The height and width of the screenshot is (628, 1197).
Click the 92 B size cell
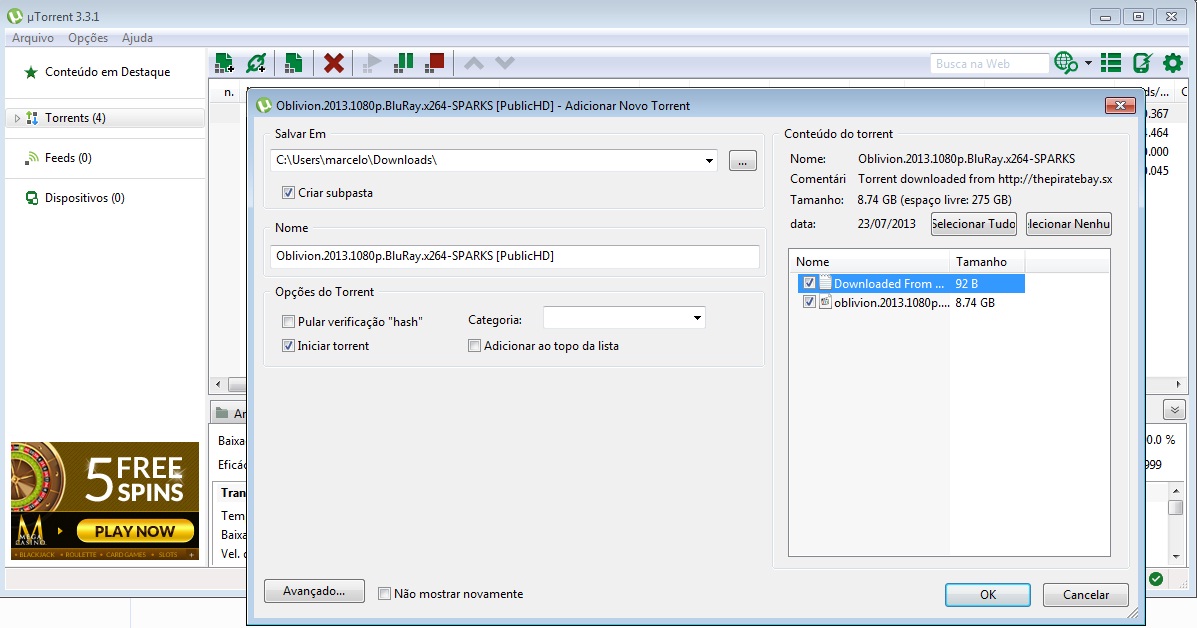966,283
